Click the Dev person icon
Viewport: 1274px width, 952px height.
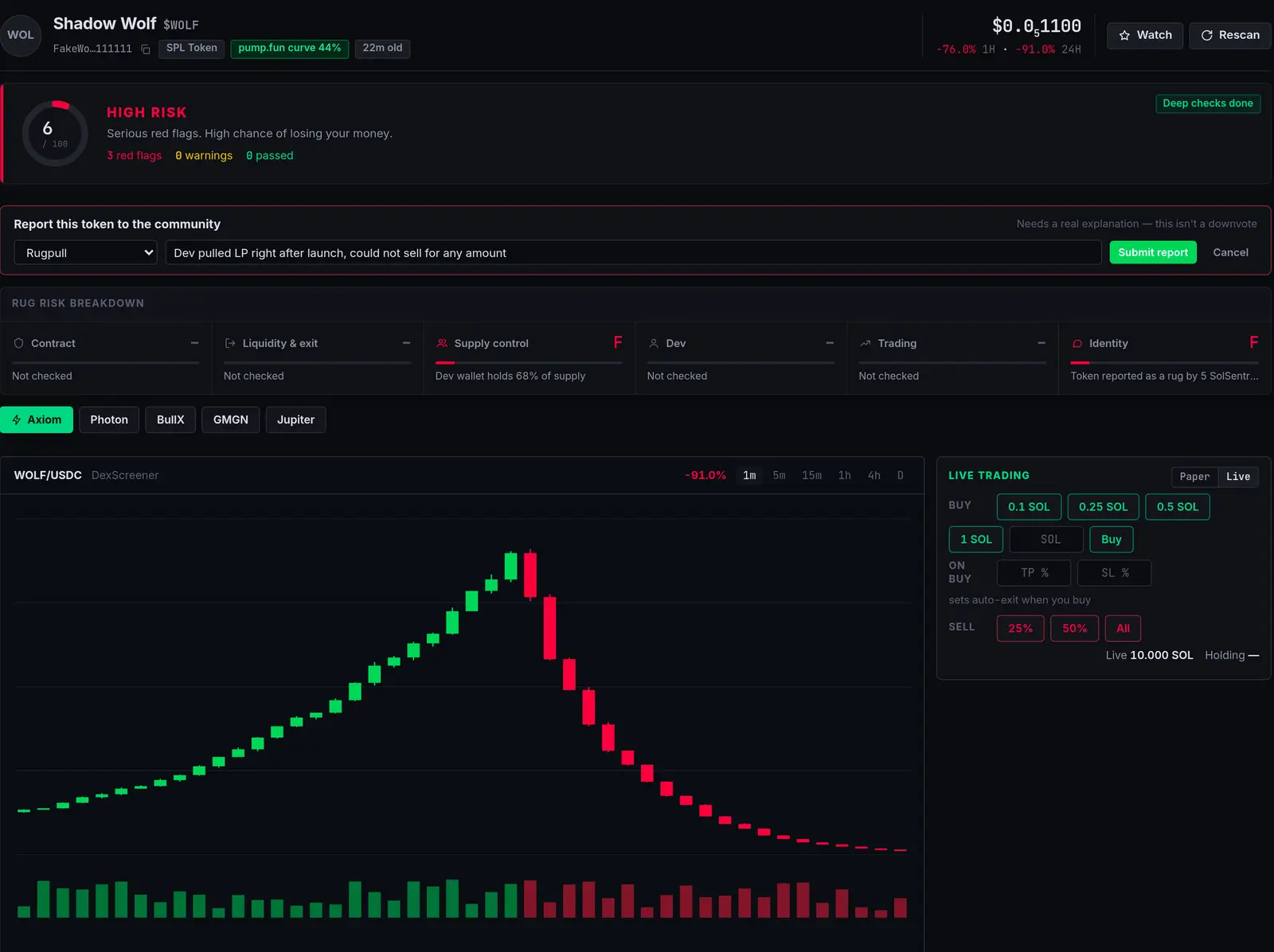(654, 343)
